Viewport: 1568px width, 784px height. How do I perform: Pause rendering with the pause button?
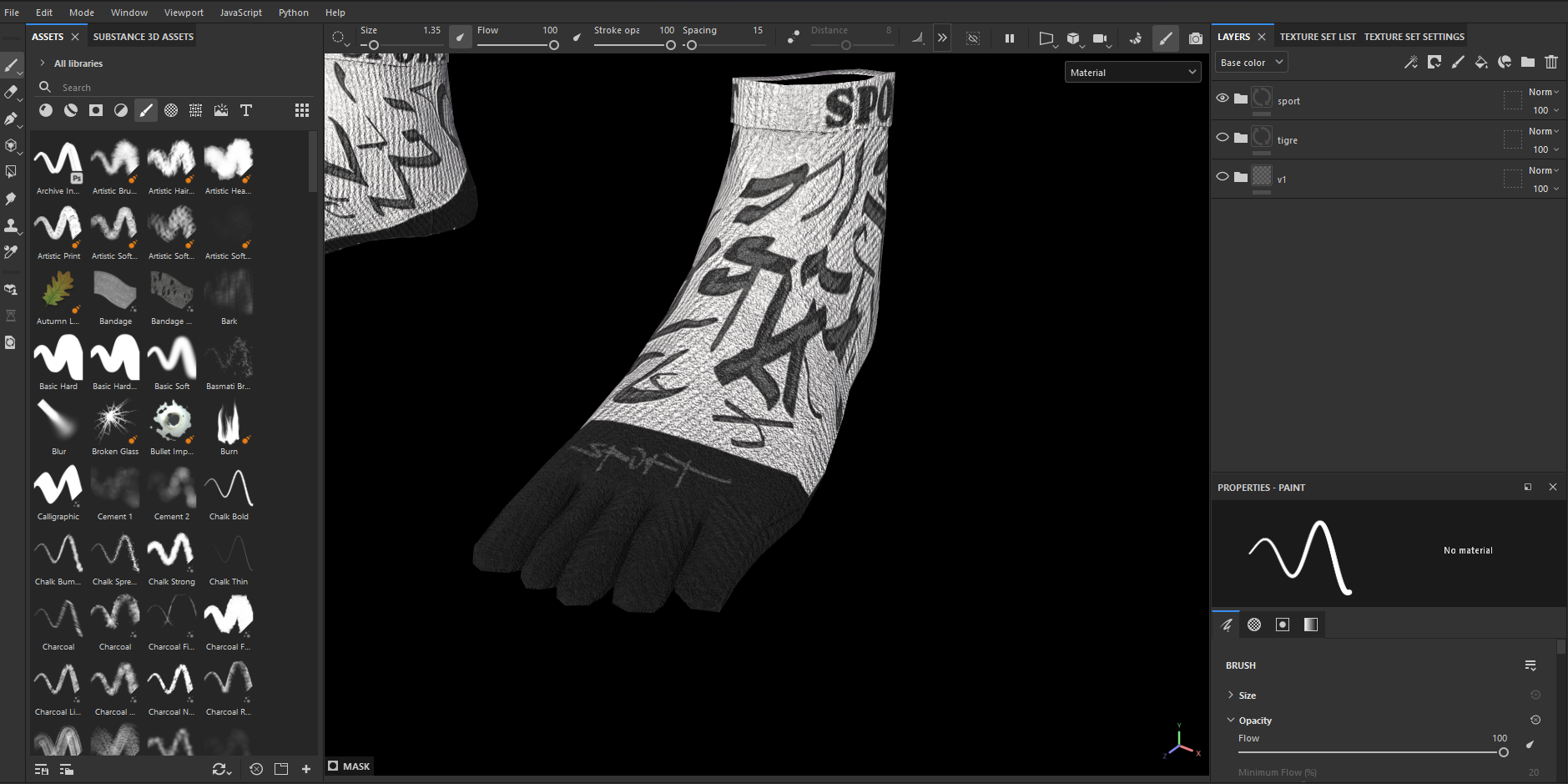[1010, 38]
